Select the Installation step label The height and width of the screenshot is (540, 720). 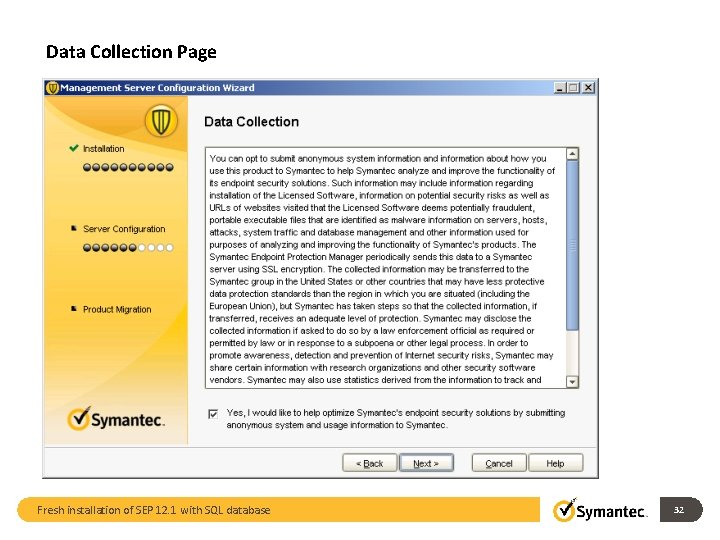[x=103, y=149]
